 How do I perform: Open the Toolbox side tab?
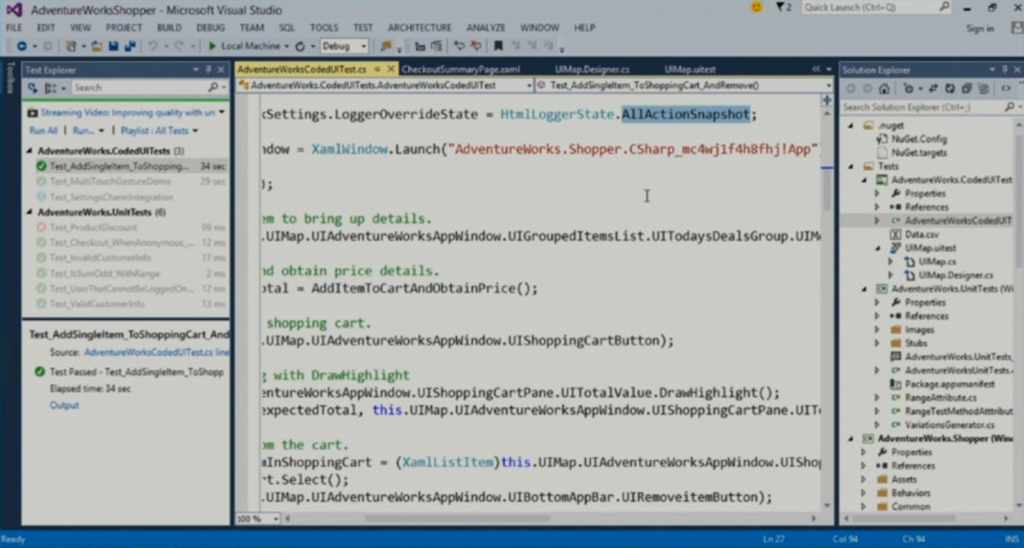coord(10,78)
